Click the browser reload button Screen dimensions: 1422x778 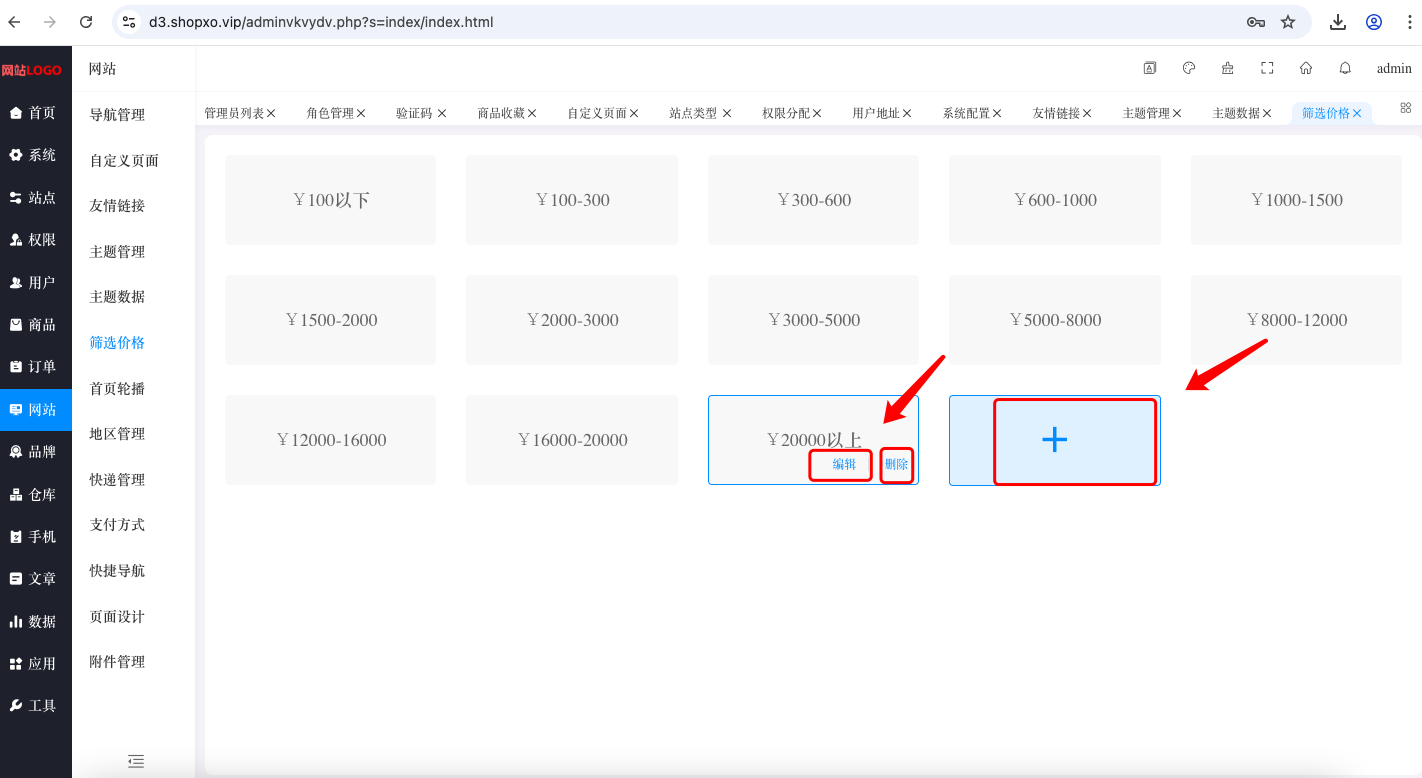click(86, 22)
